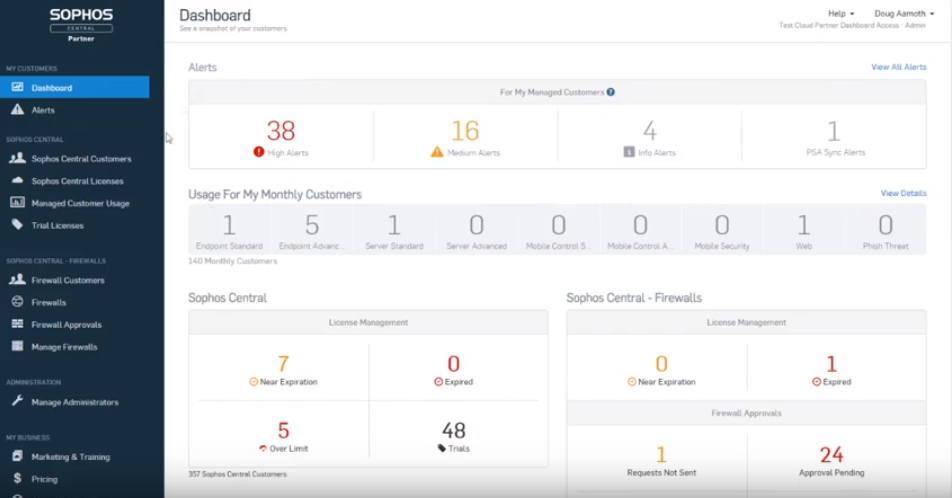Click the Sophos Central Licenses cloud icon

17,180
